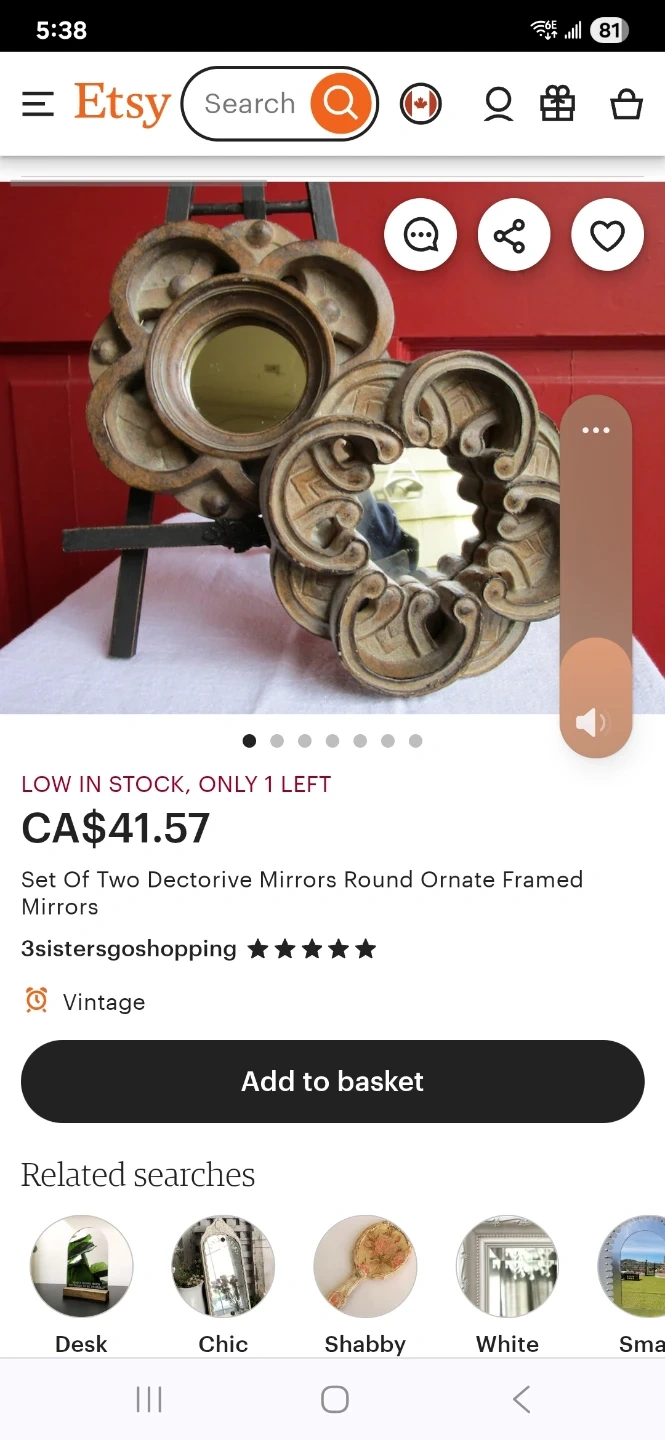Adjust the vertical volume slider
The width and height of the screenshot is (665, 1440).
(596, 575)
